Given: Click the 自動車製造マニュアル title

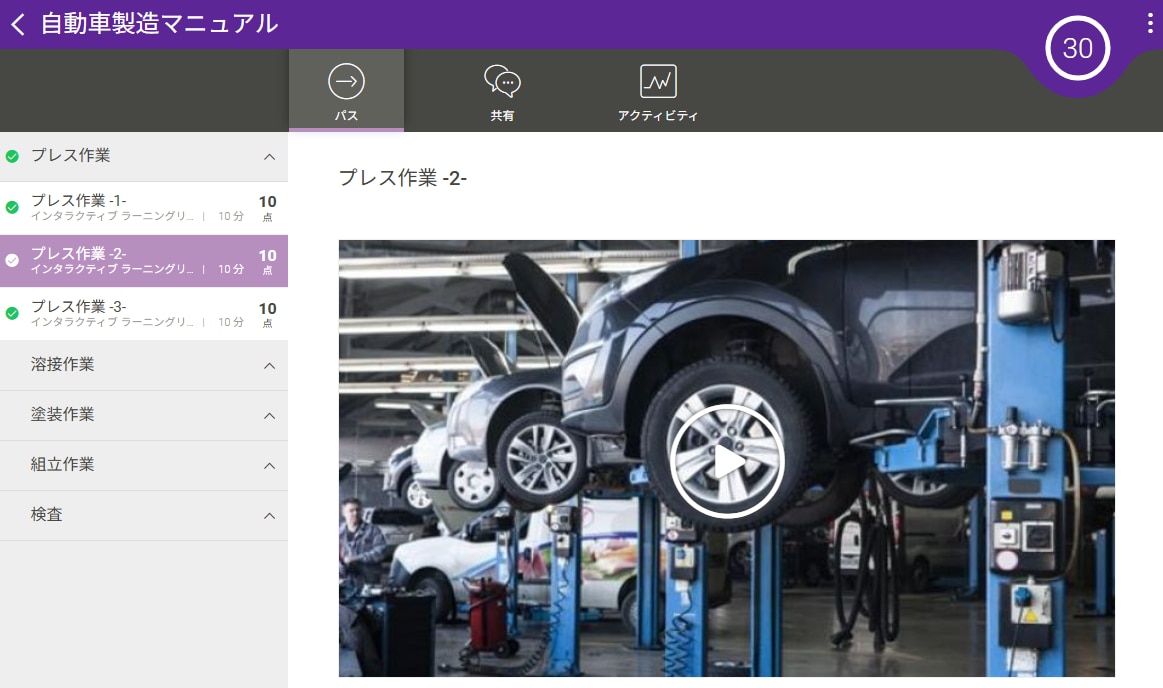Looking at the screenshot, I should tap(159, 25).
